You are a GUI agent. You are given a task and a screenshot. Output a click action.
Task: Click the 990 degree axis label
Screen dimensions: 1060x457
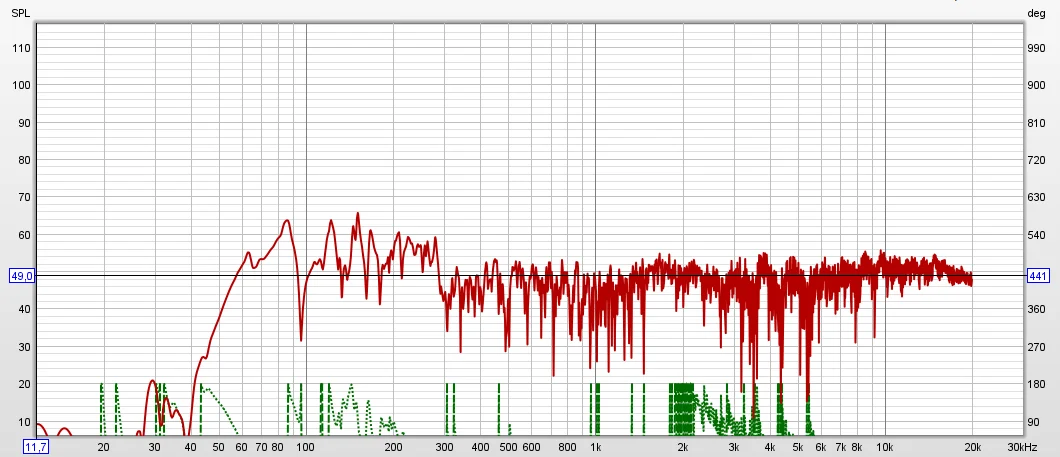pos(1036,48)
